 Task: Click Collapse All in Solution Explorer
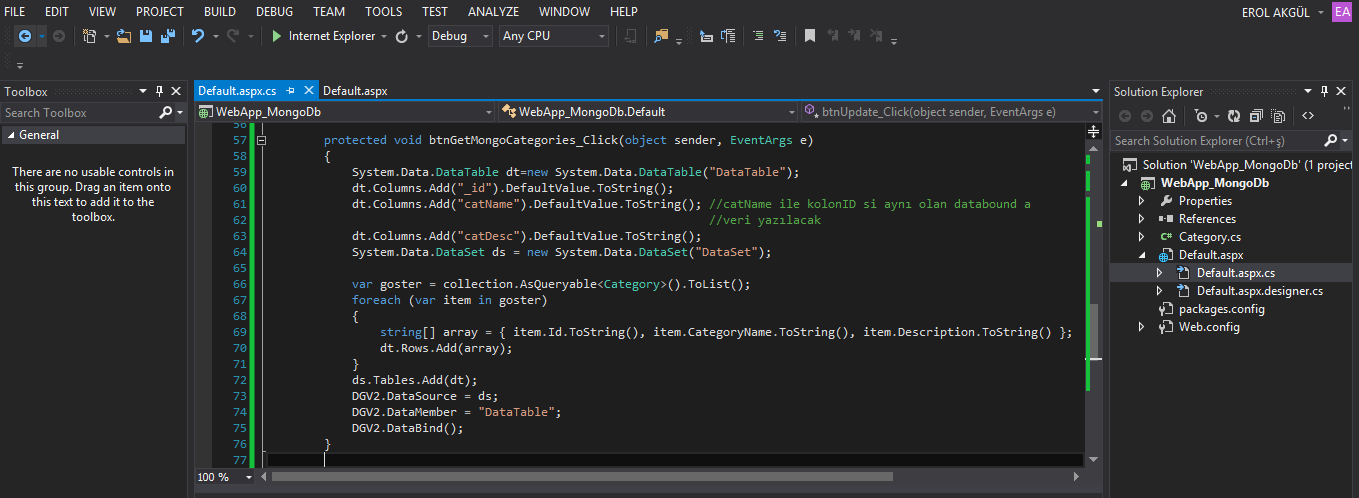click(x=1256, y=116)
